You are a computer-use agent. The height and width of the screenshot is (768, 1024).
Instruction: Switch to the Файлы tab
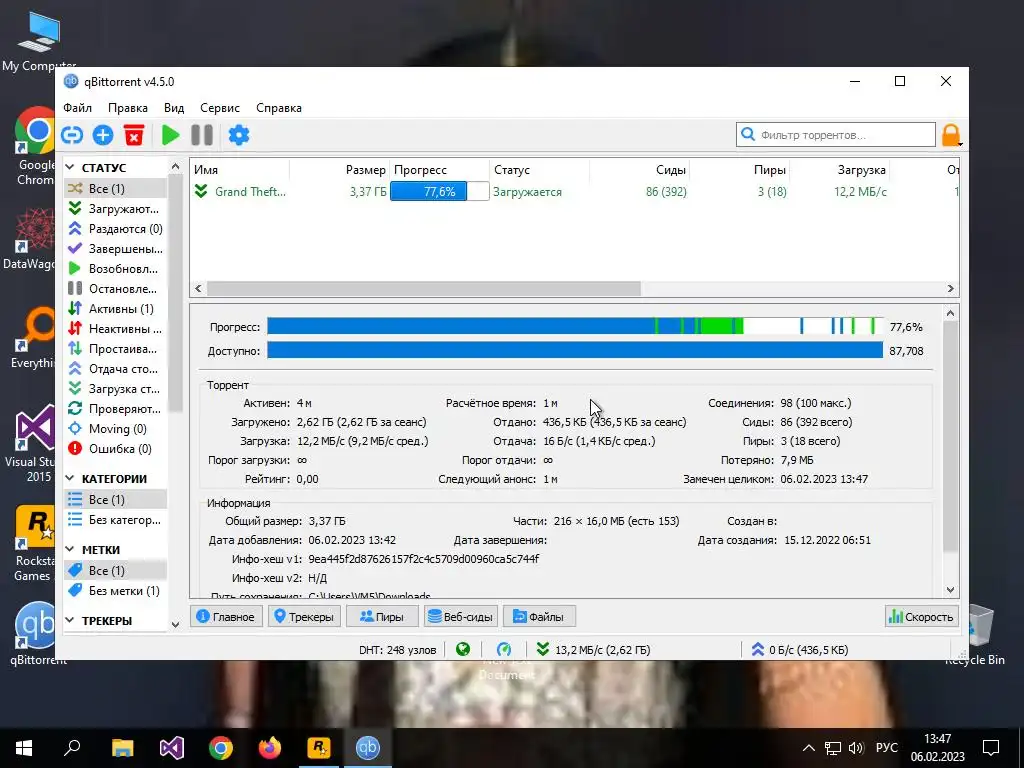(539, 616)
